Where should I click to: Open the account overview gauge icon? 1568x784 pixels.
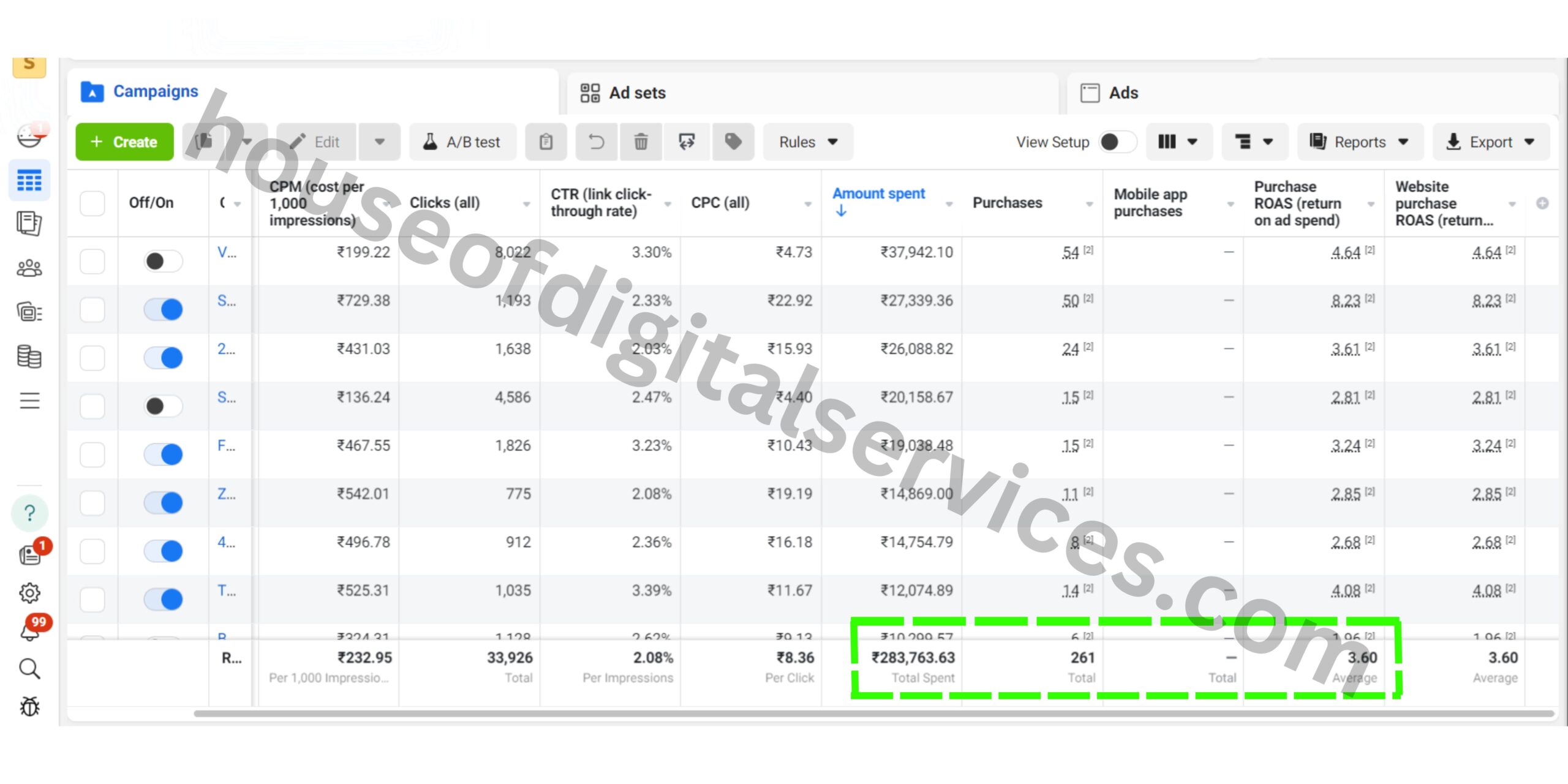pyautogui.click(x=29, y=136)
